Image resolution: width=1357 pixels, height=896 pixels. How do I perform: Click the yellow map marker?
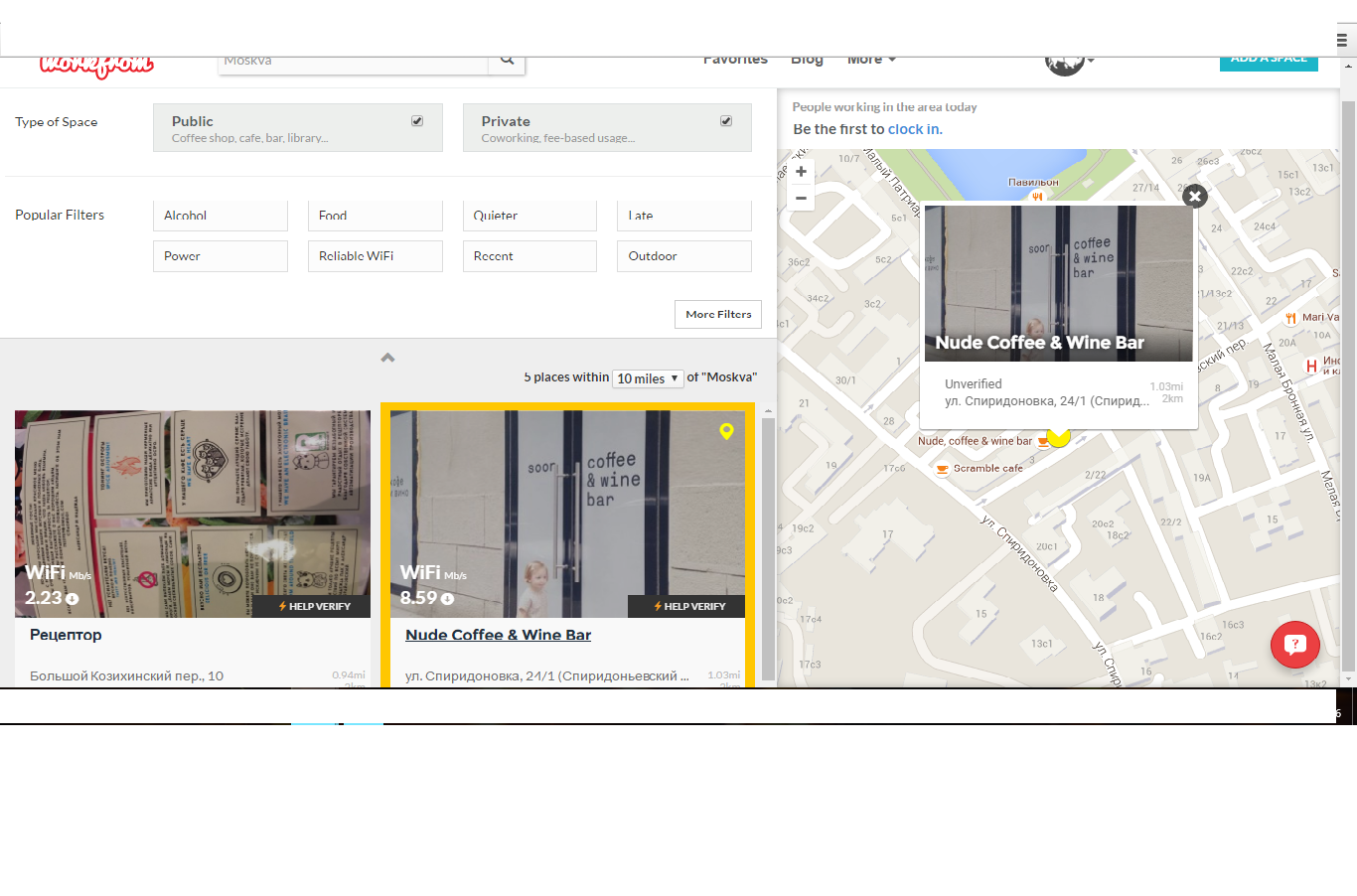[1059, 437]
